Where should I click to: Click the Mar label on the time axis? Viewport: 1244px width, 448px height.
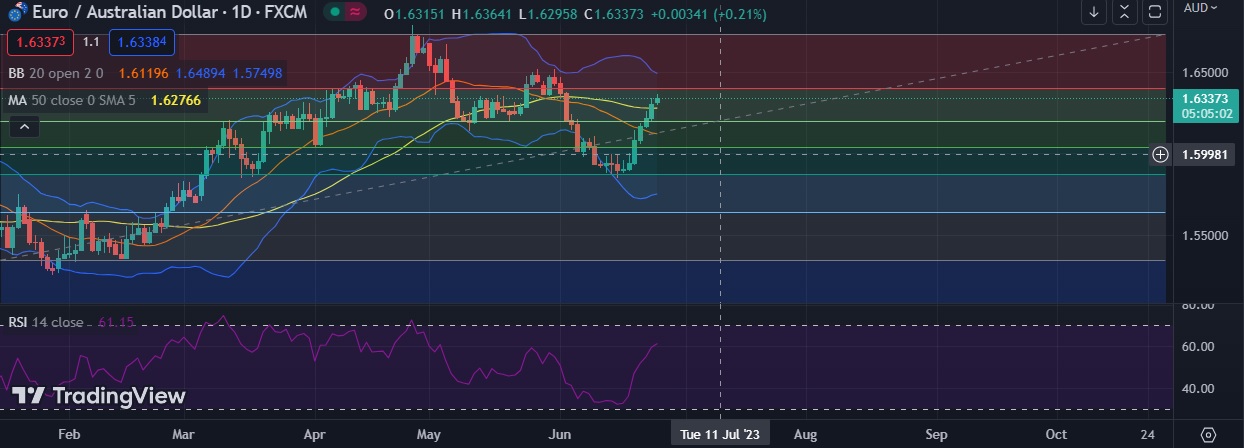click(183, 435)
